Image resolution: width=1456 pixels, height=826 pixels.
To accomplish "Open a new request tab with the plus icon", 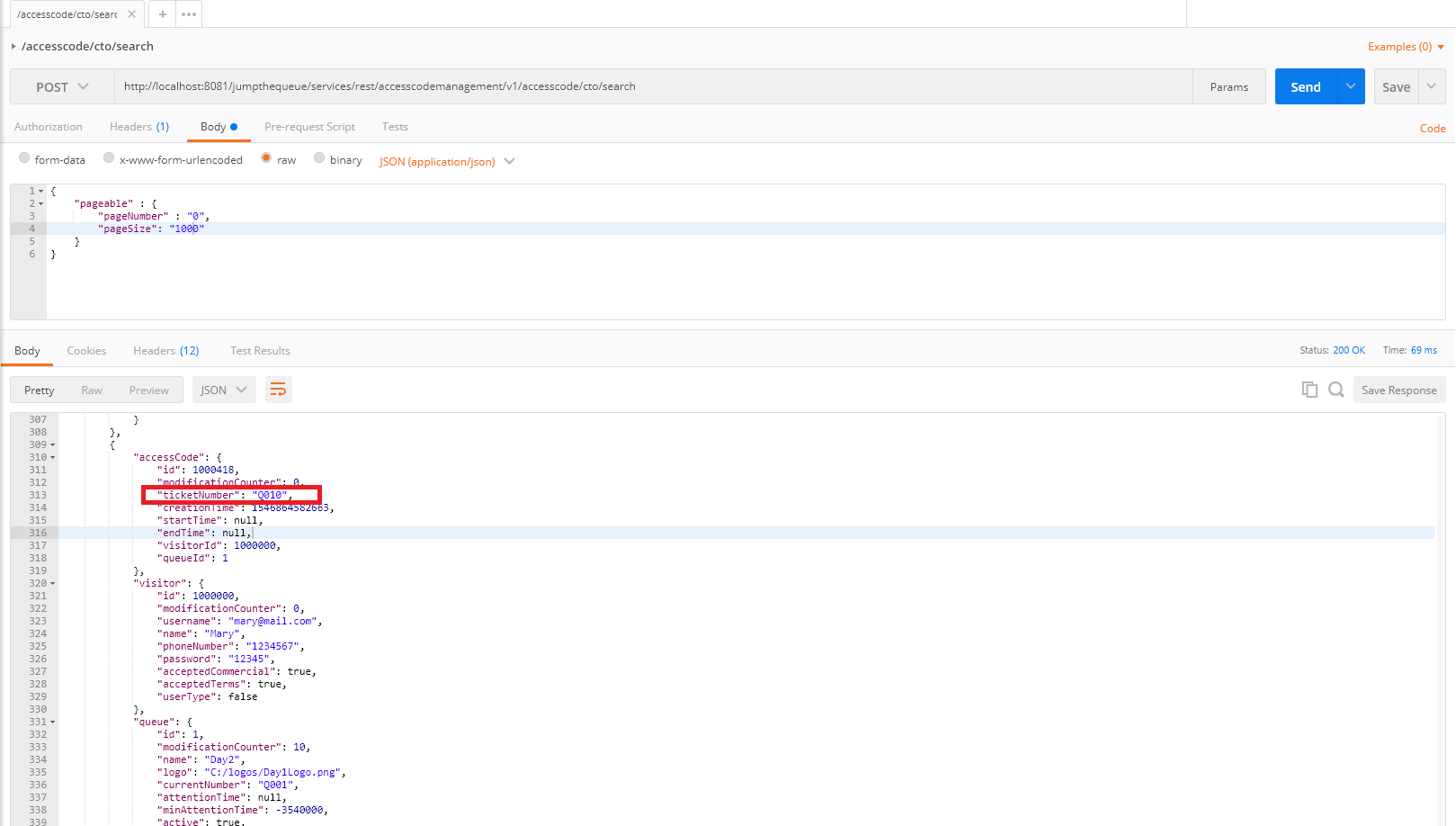I will click(x=161, y=13).
